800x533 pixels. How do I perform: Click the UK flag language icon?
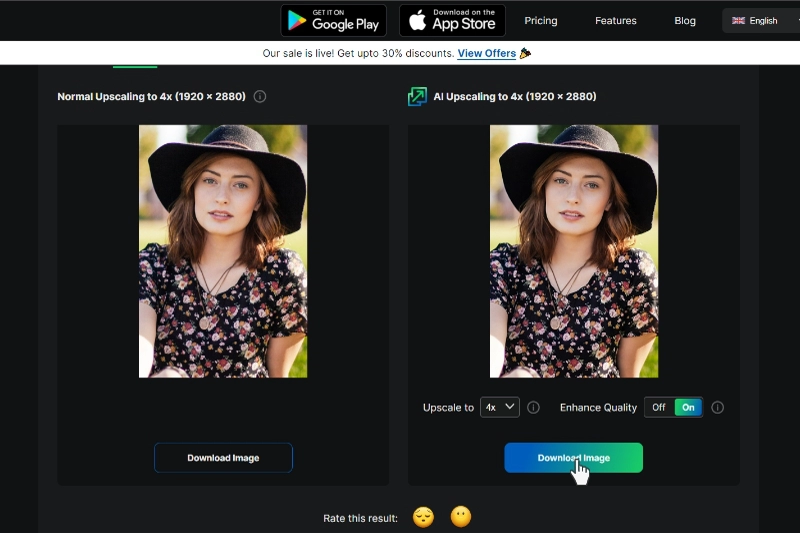(x=738, y=21)
